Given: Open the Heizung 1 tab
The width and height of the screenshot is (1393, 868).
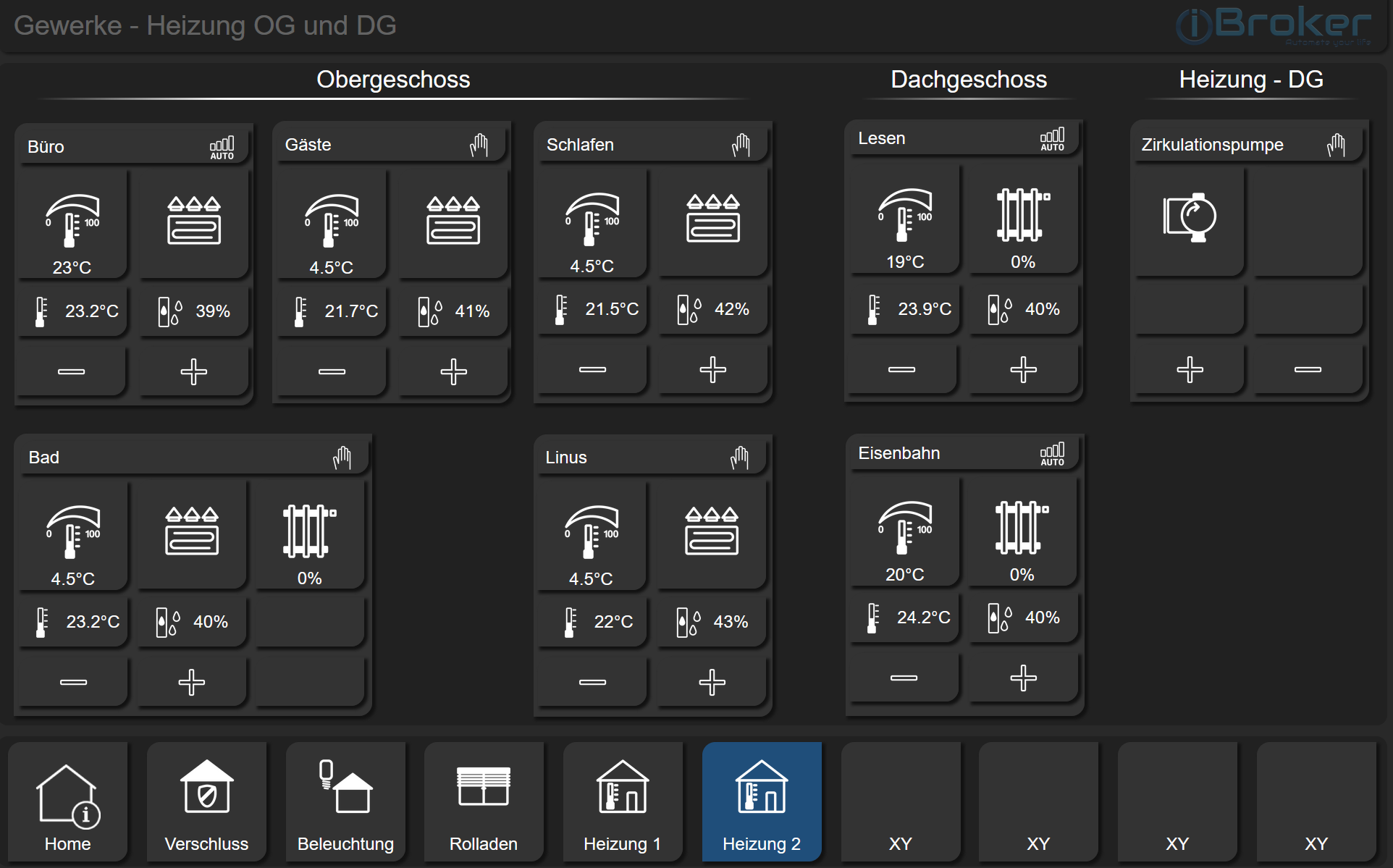Looking at the screenshot, I should pos(622,802).
